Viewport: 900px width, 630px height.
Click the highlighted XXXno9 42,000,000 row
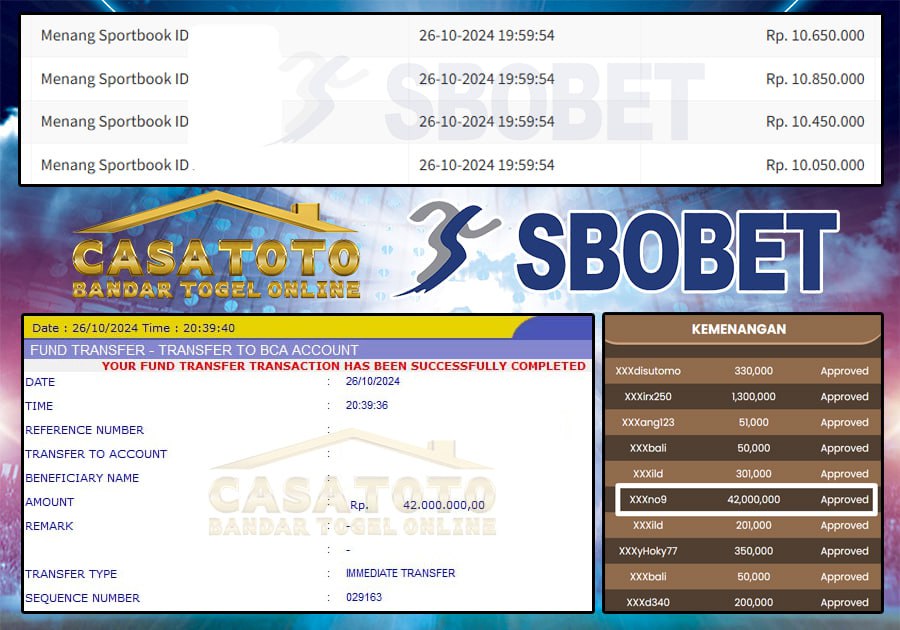(743, 499)
